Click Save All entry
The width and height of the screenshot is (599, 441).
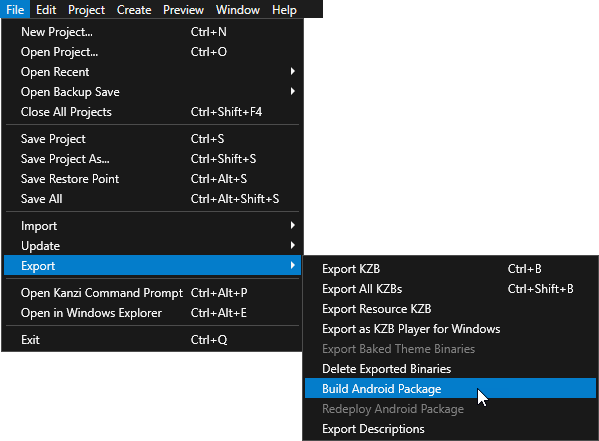point(152,199)
